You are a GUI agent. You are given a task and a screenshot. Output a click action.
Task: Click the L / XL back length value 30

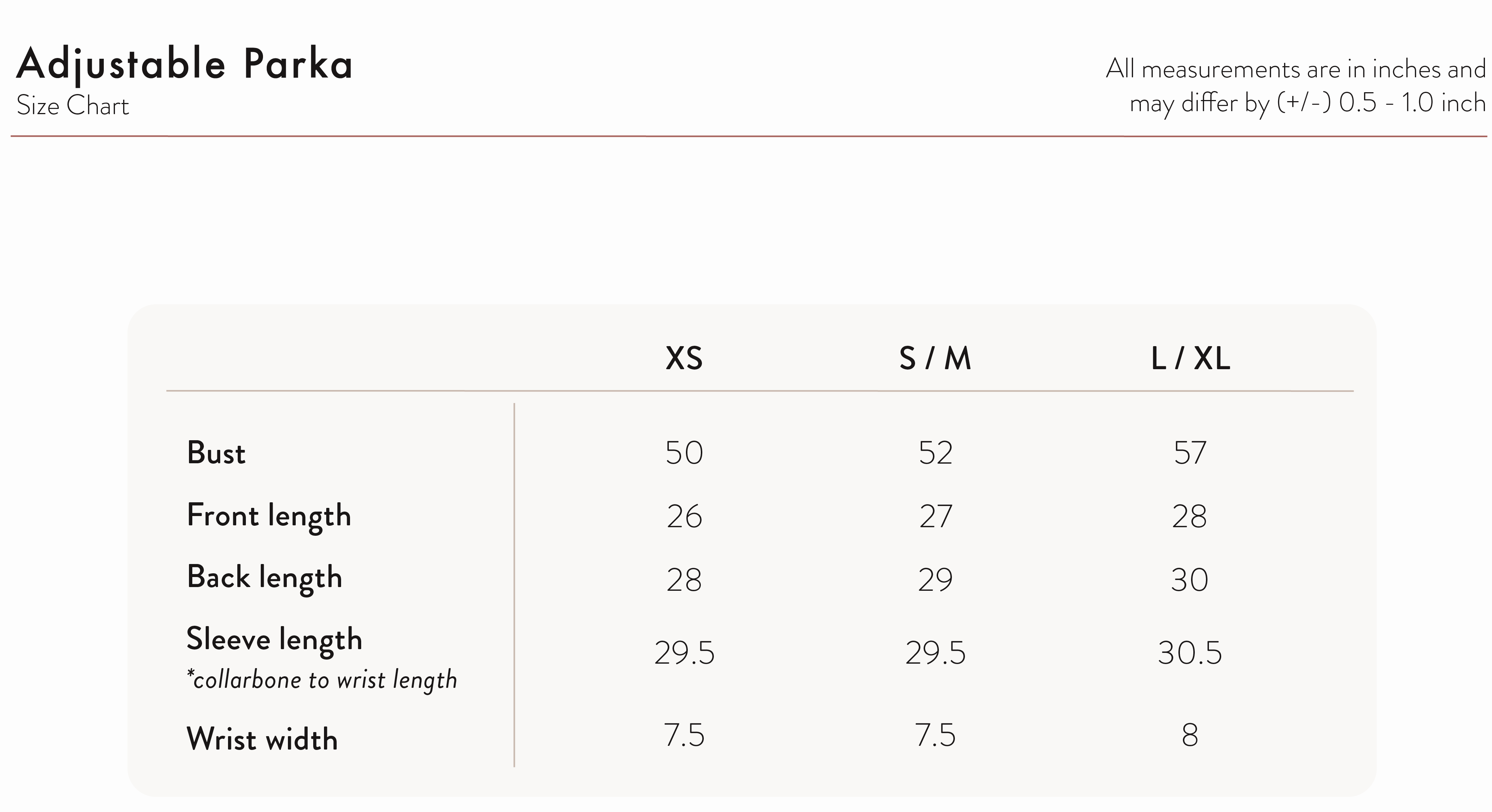pos(1190,580)
